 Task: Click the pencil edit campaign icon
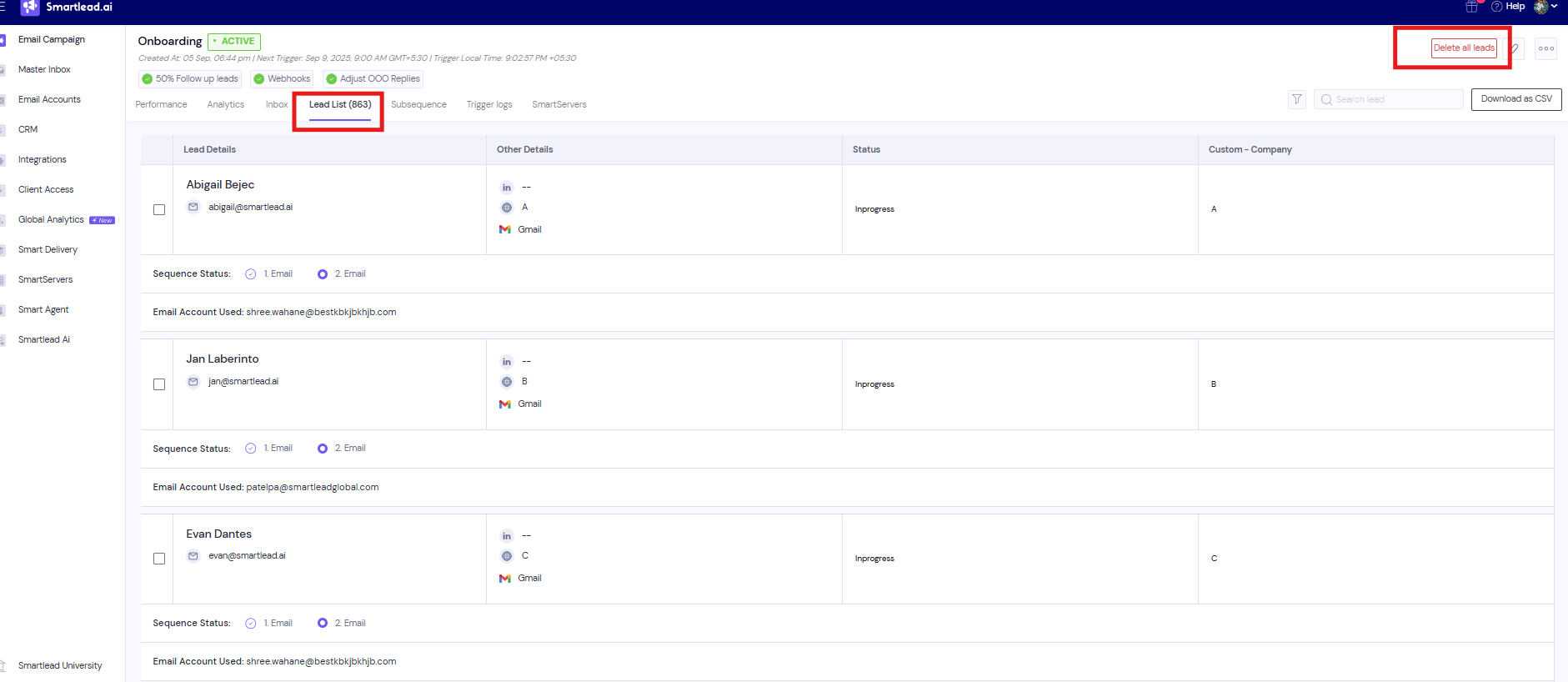point(1515,48)
